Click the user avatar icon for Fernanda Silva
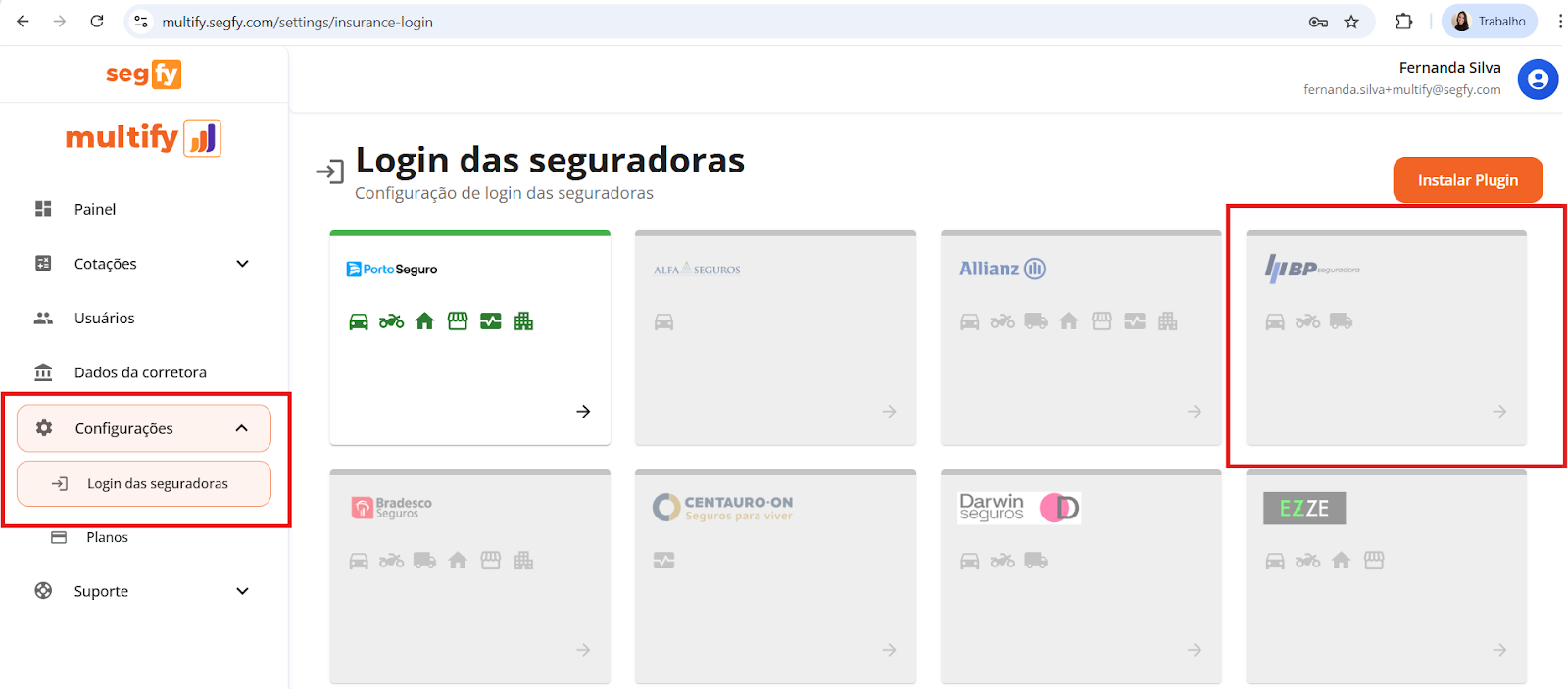 tap(1538, 79)
